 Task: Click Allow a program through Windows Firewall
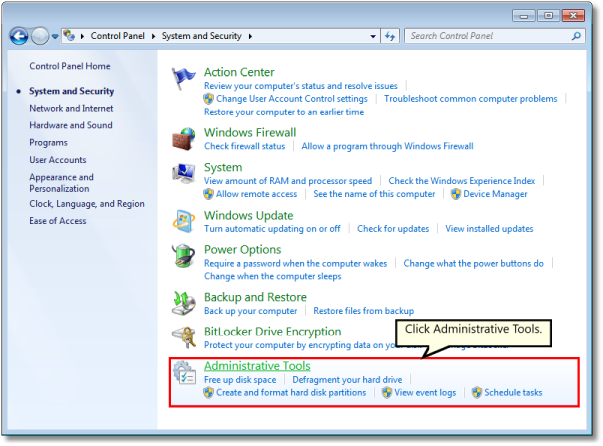tap(387, 146)
